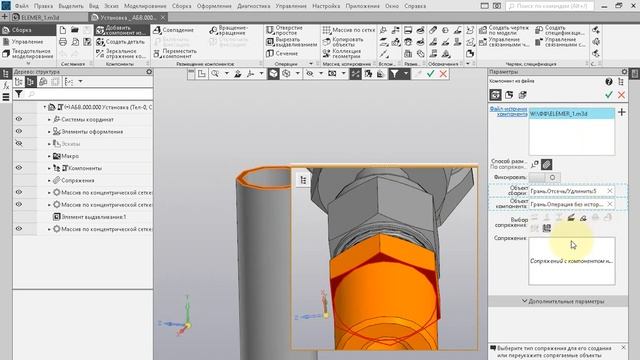Create a new document via blank page icon
The width and height of the screenshot is (640, 360).
tap(62, 30)
